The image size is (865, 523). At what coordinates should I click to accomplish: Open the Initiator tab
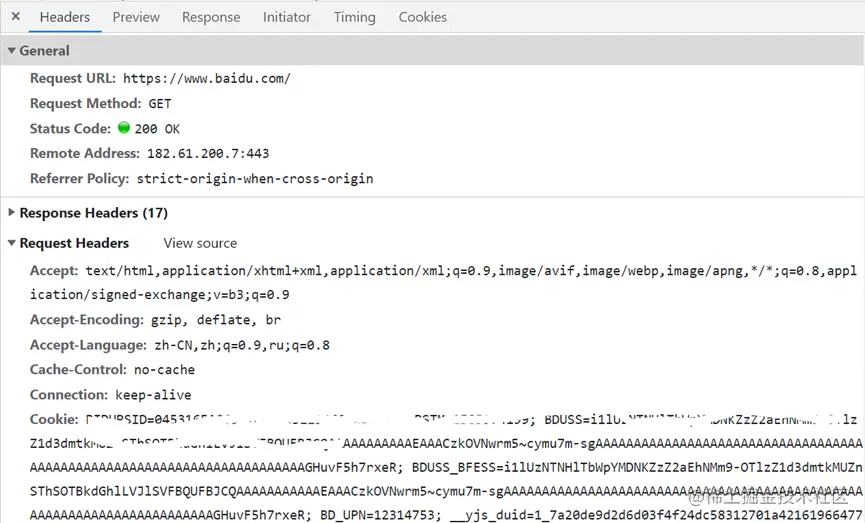[286, 17]
